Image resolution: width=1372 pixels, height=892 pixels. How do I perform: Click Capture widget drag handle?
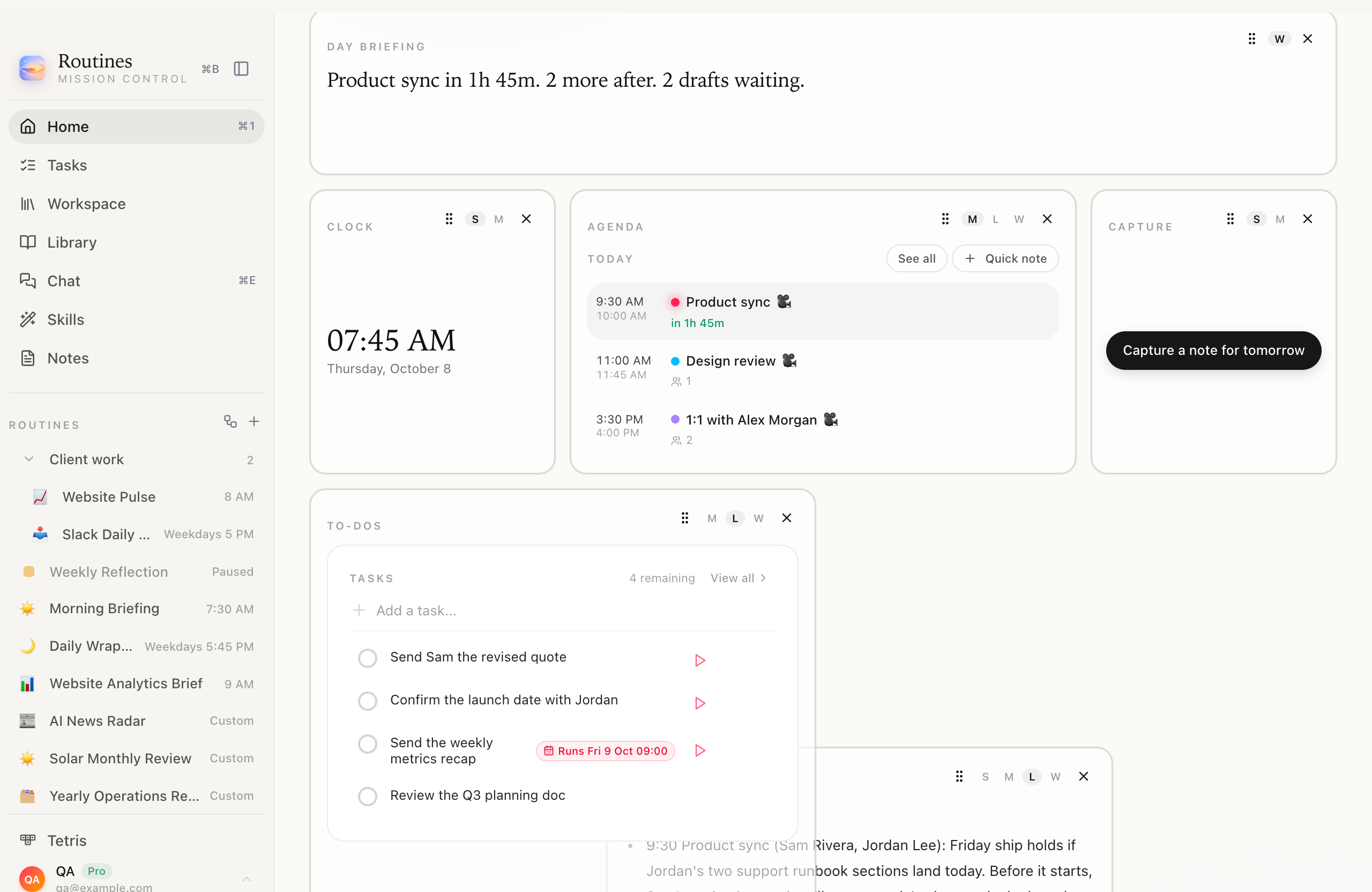click(1230, 219)
